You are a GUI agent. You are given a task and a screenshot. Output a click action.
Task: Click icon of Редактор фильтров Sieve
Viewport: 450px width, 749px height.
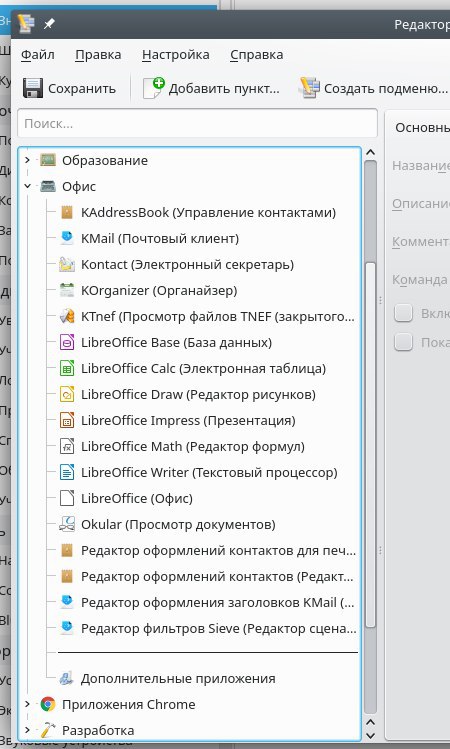click(x=67, y=628)
